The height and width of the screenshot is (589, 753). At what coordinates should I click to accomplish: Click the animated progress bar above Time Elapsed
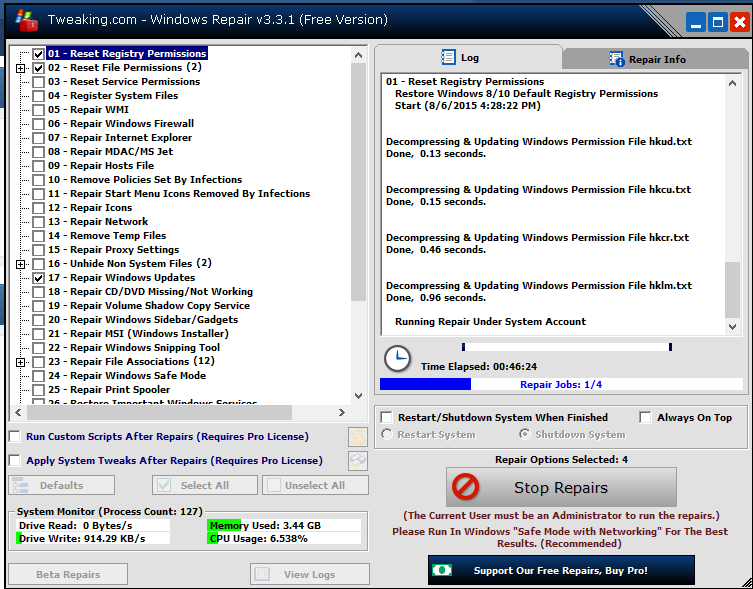coord(566,346)
